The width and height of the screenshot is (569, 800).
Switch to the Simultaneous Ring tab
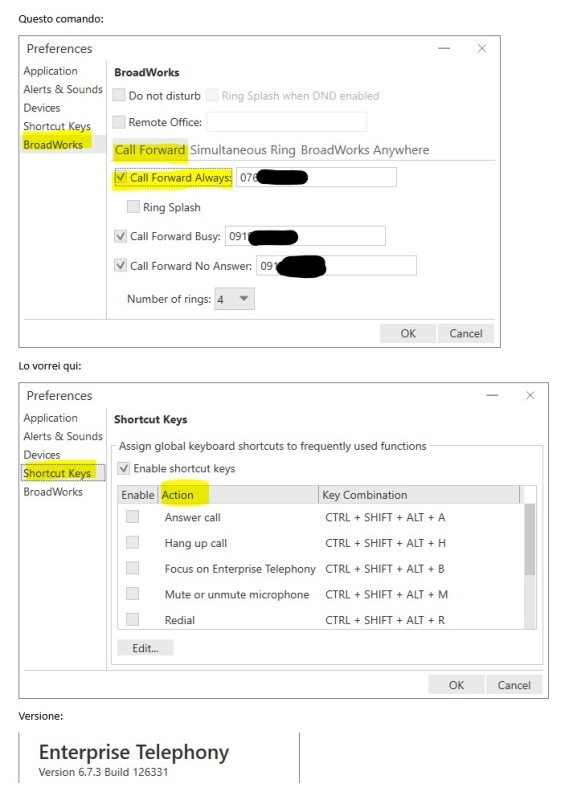pyautogui.click(x=243, y=150)
